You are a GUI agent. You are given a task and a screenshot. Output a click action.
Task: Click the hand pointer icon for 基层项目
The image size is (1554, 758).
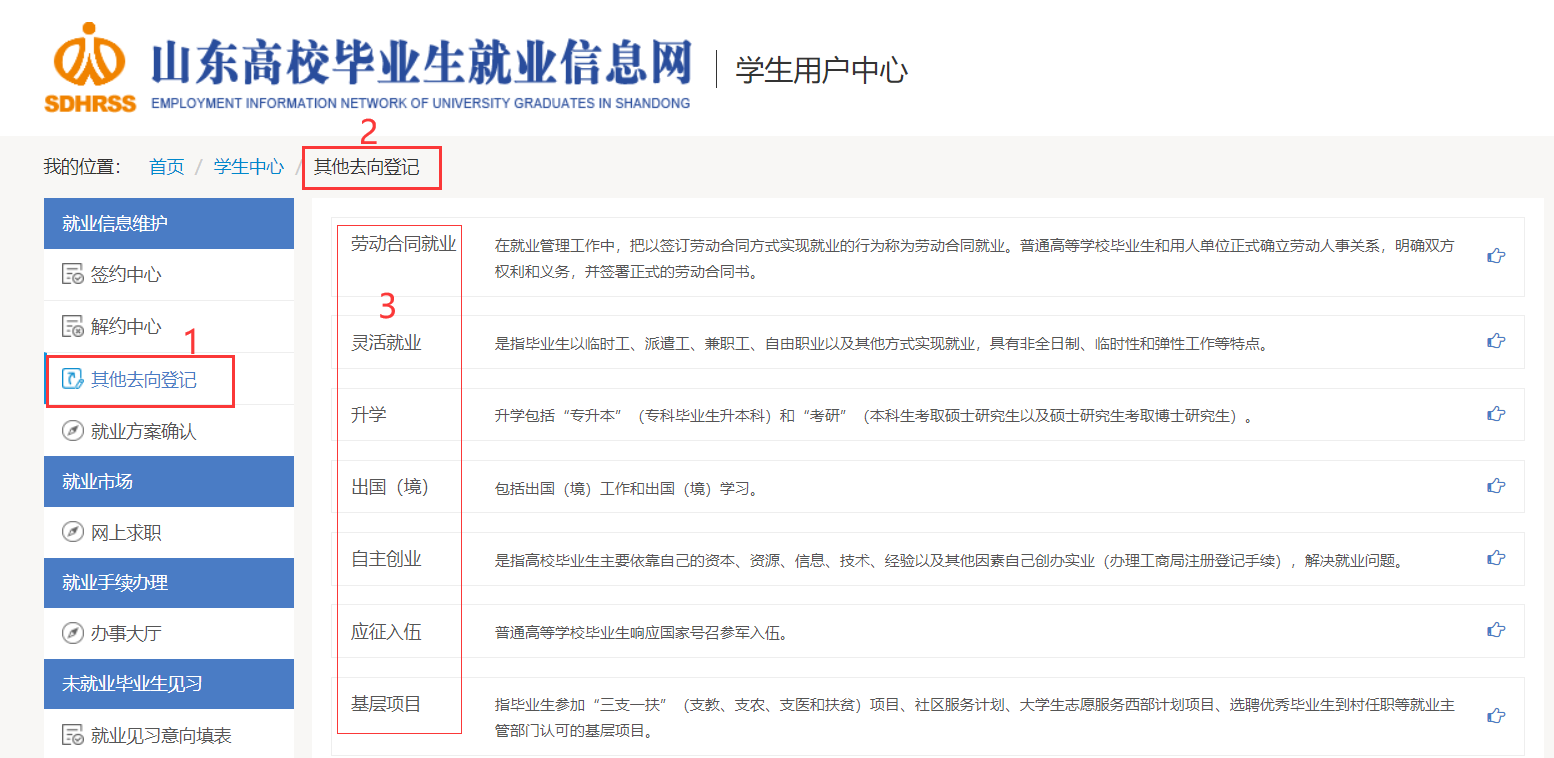1496,716
